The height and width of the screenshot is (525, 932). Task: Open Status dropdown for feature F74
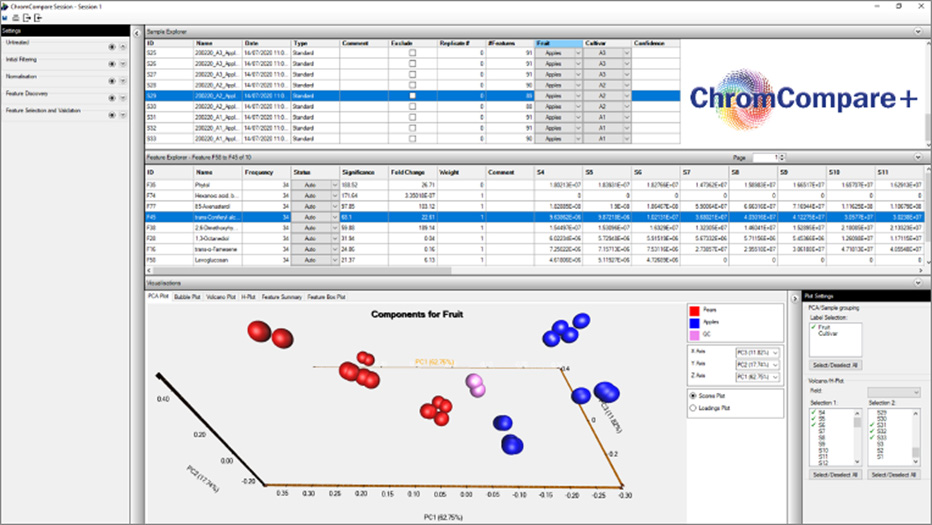(x=334, y=196)
